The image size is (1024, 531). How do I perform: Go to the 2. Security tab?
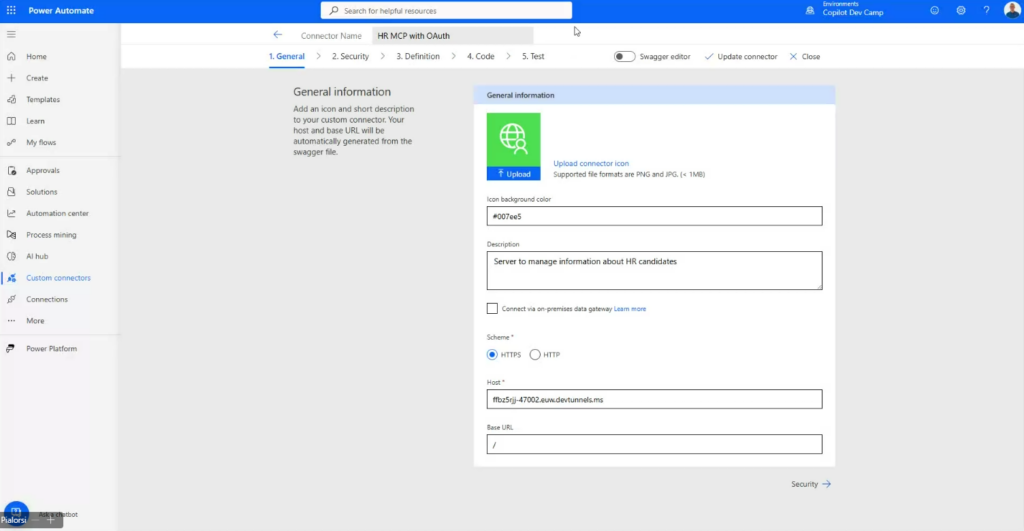point(350,57)
